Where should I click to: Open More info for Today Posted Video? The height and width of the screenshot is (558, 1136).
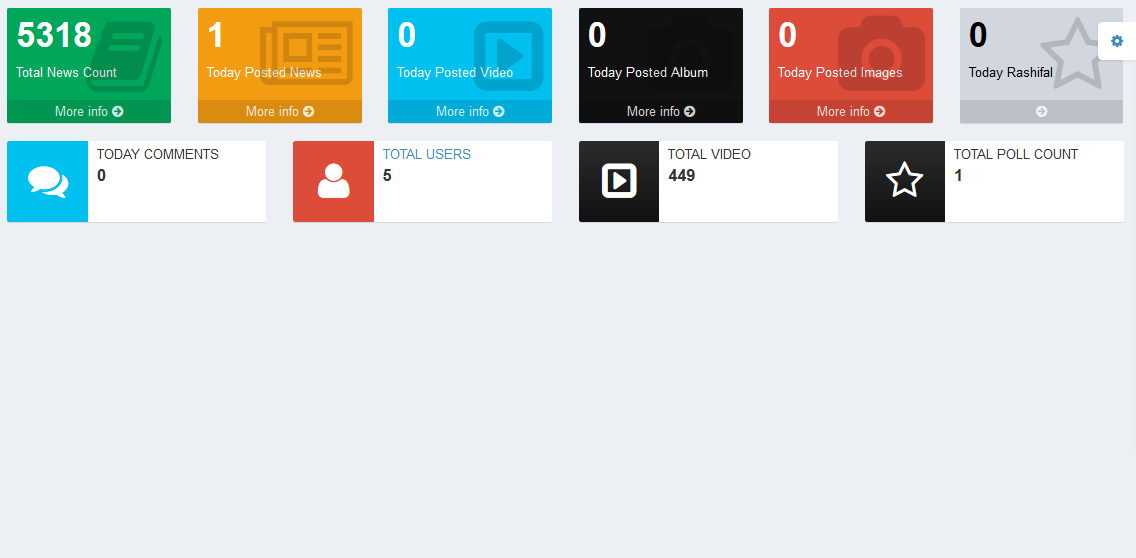click(x=470, y=112)
